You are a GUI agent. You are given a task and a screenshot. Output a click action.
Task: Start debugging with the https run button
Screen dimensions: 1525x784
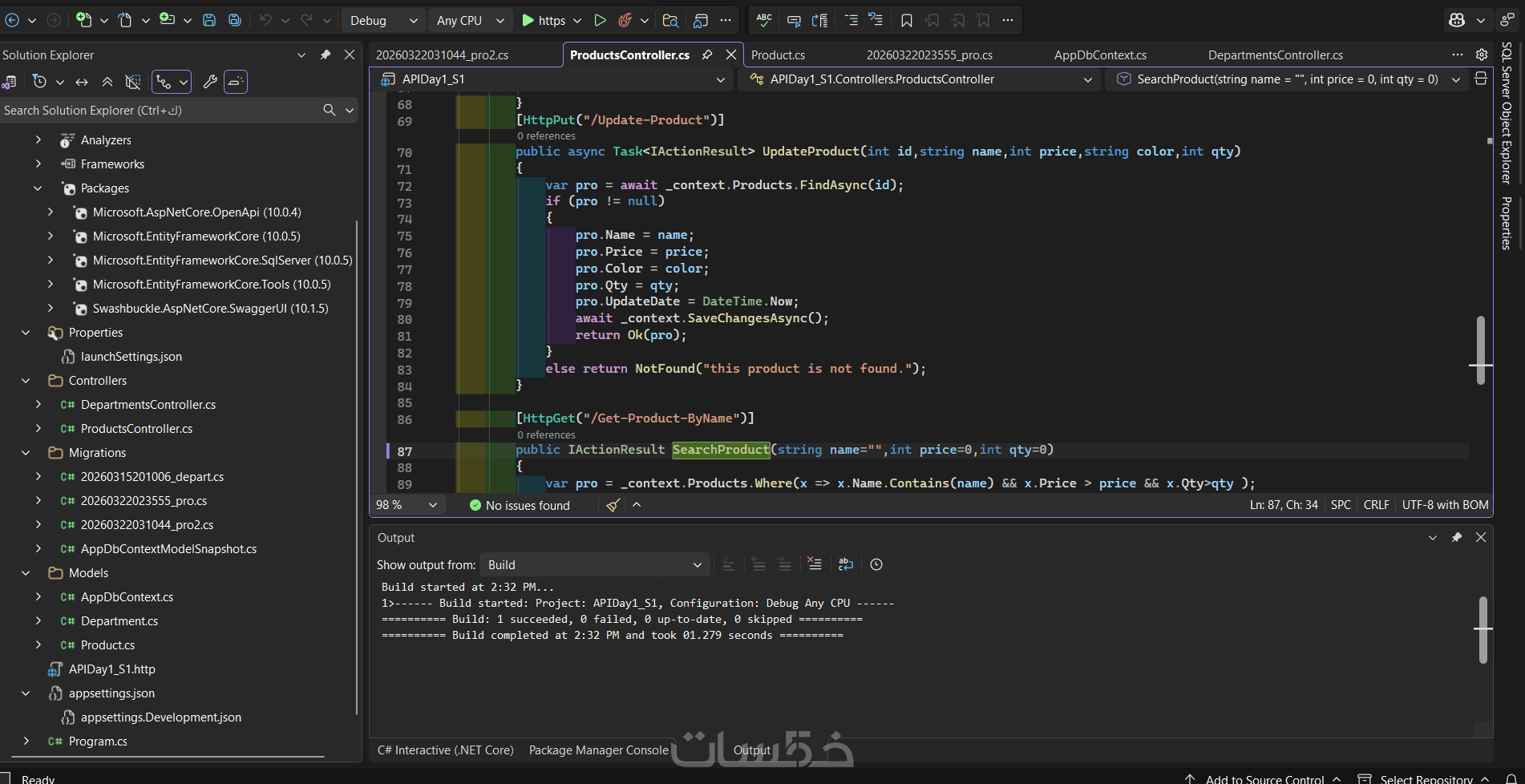point(543,20)
